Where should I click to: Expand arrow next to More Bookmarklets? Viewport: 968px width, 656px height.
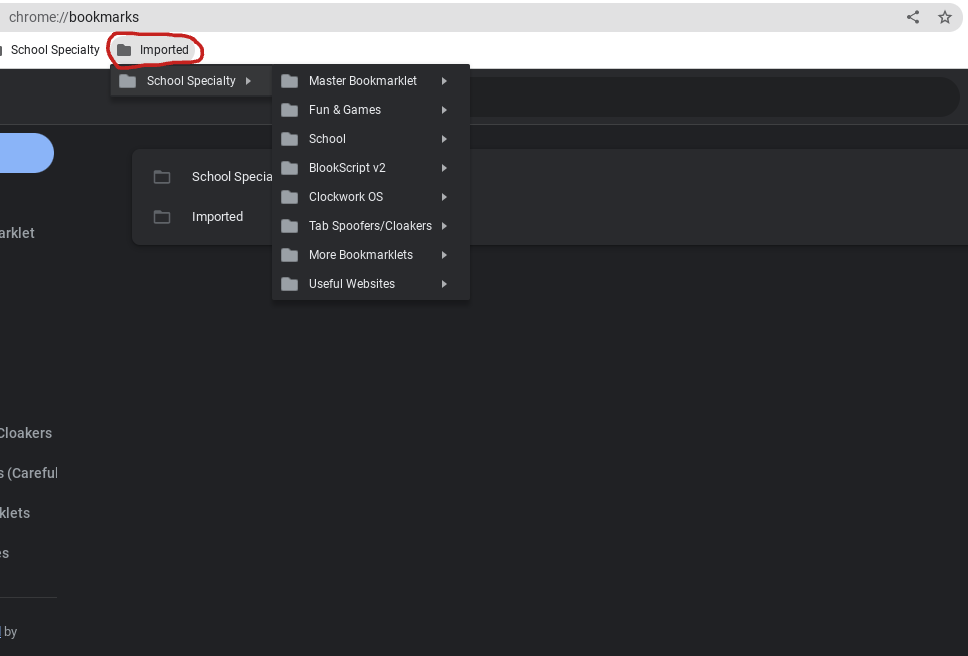[444, 255]
